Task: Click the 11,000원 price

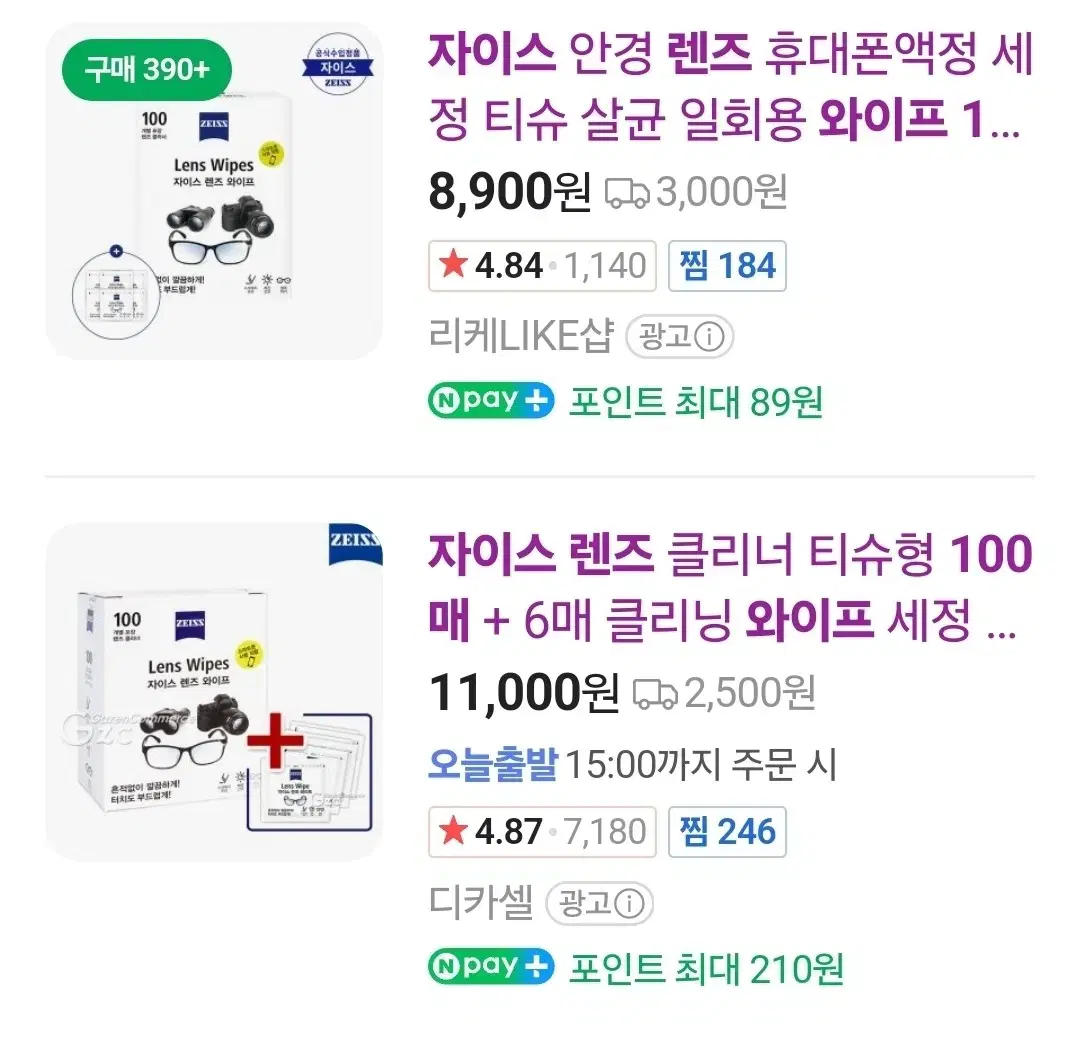Action: [524, 692]
